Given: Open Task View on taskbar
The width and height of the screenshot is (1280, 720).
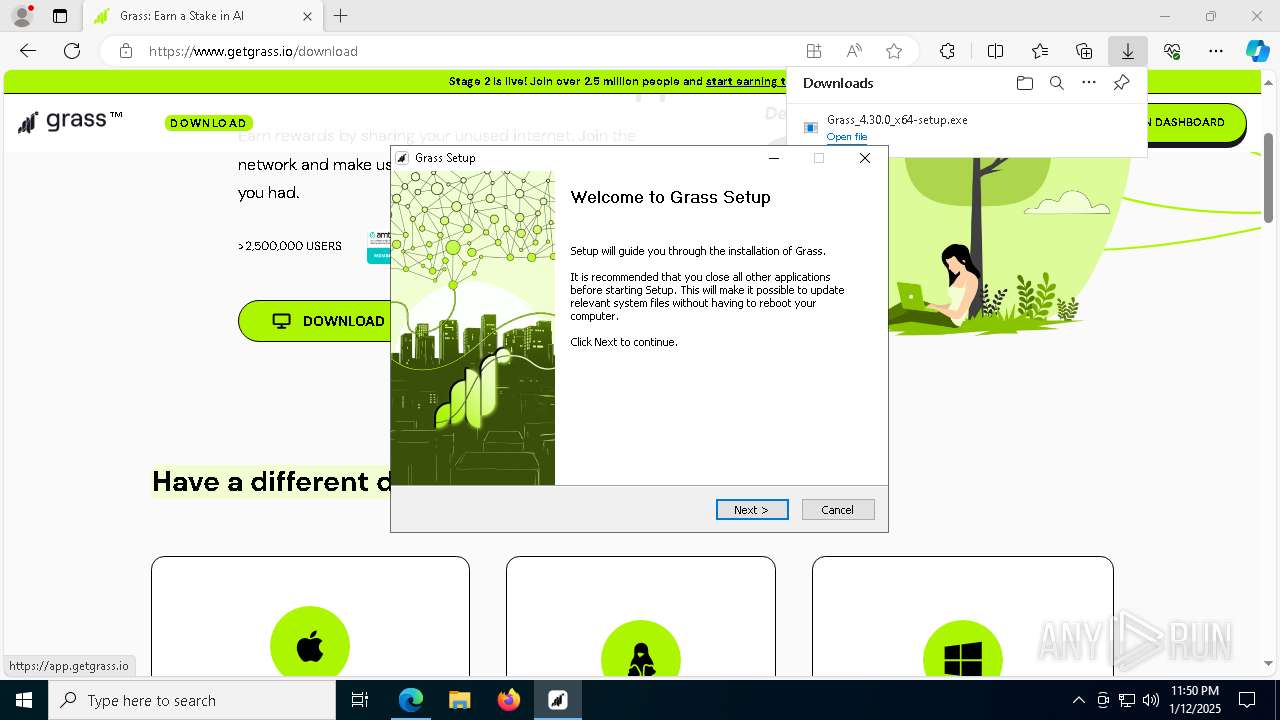Looking at the screenshot, I should 360,700.
